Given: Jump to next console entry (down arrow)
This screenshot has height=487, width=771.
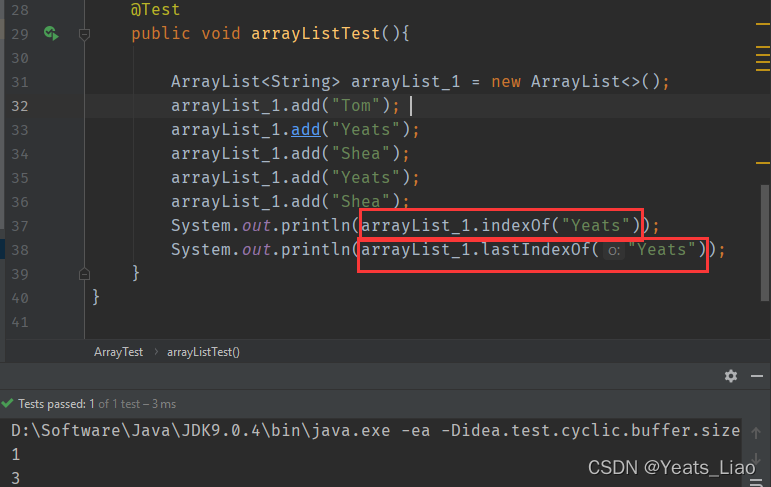Looking at the screenshot, I should tap(756, 457).
